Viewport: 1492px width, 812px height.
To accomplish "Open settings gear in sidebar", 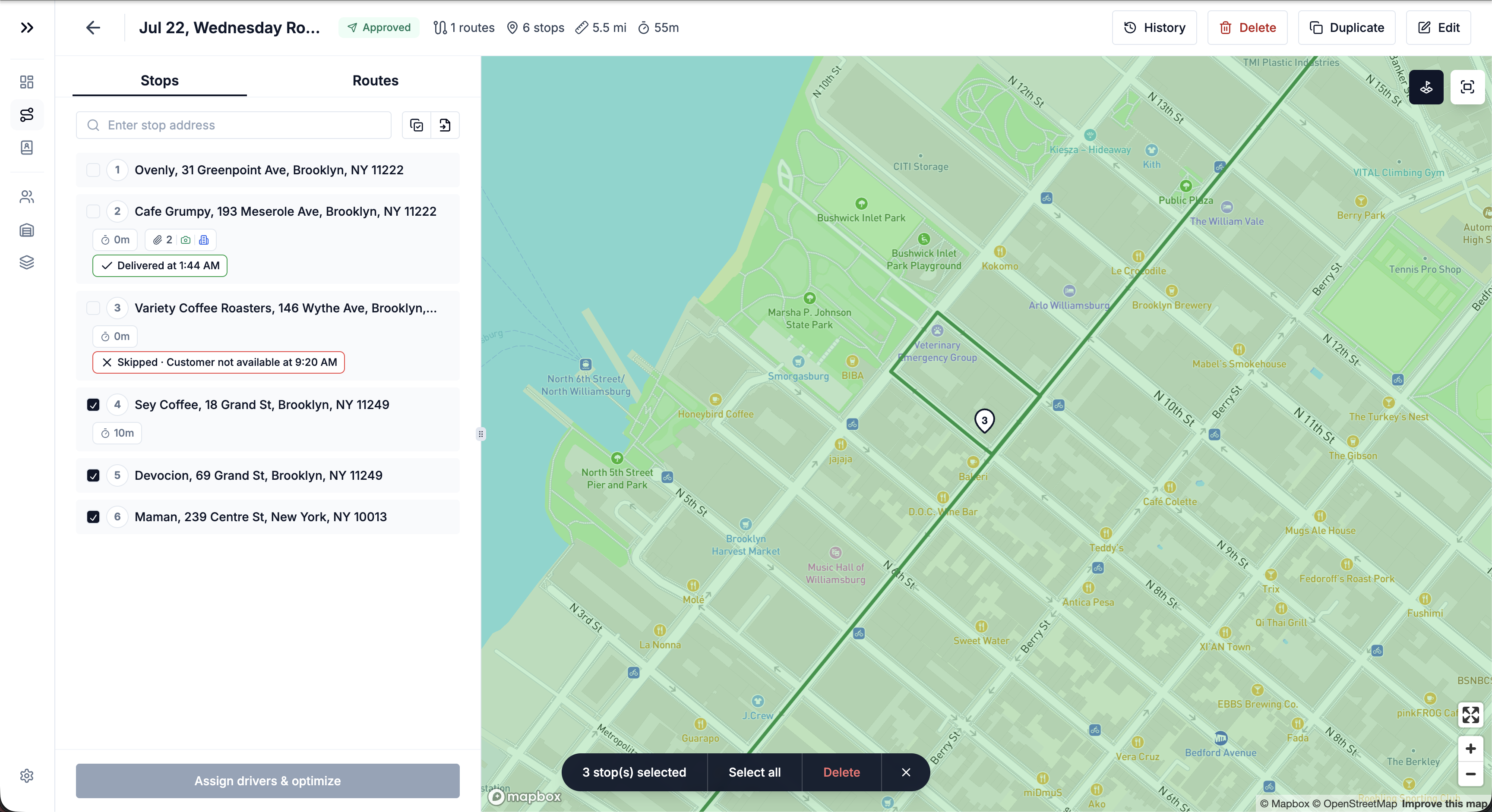I will click(27, 775).
